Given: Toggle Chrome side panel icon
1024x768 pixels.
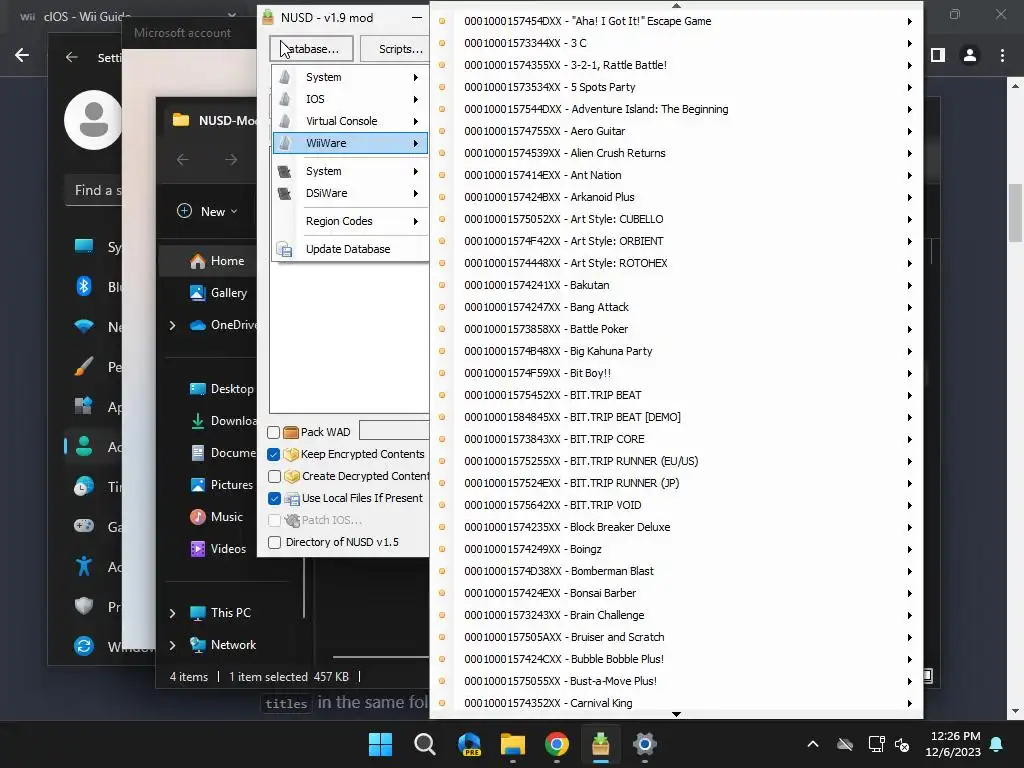Looking at the screenshot, I should (938, 56).
